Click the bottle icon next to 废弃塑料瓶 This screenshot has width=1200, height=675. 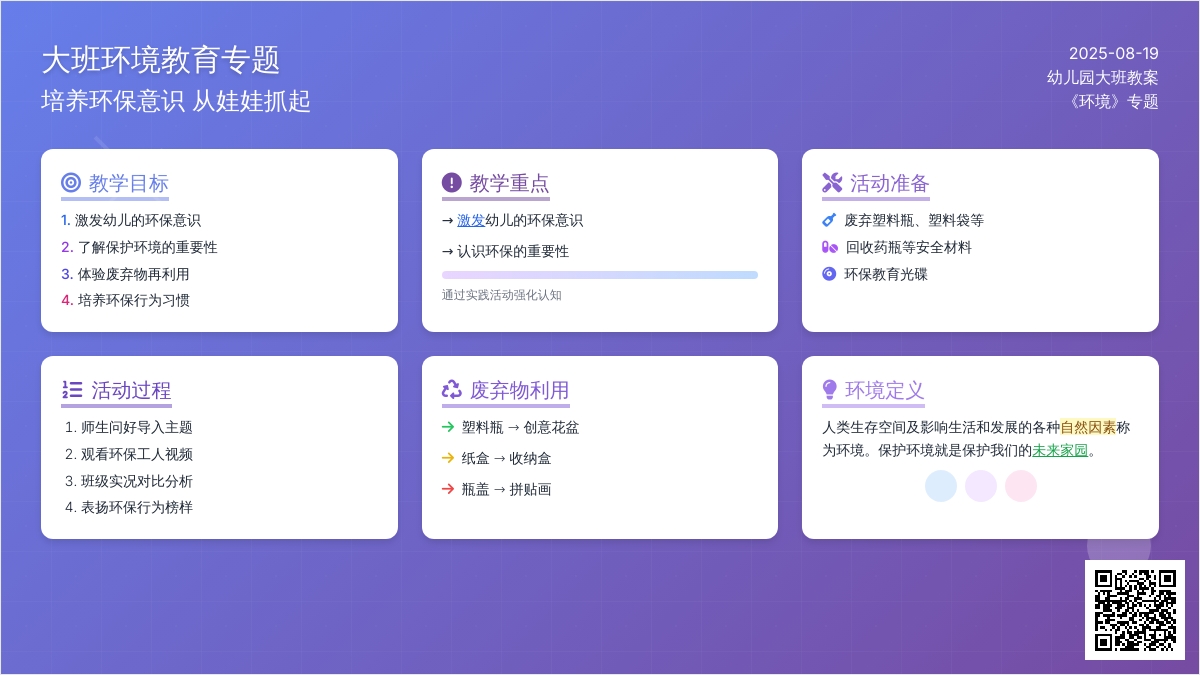pyautogui.click(x=829, y=220)
